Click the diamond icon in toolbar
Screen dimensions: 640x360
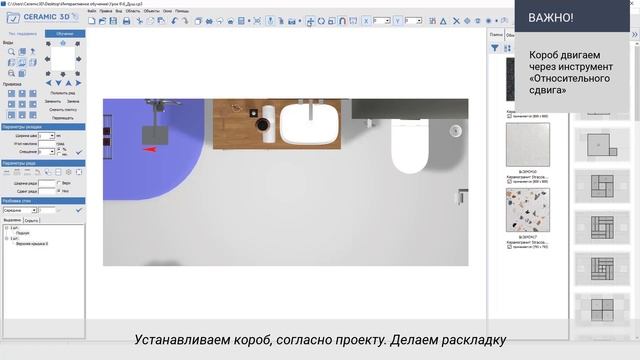coord(467,21)
